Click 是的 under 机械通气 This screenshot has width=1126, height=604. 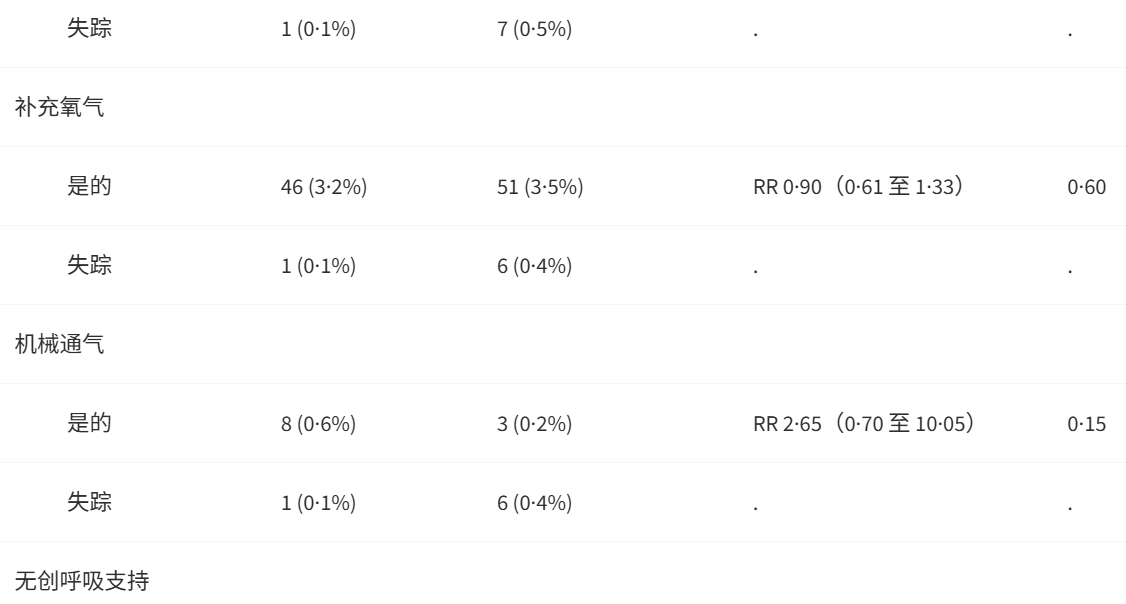coord(90,423)
